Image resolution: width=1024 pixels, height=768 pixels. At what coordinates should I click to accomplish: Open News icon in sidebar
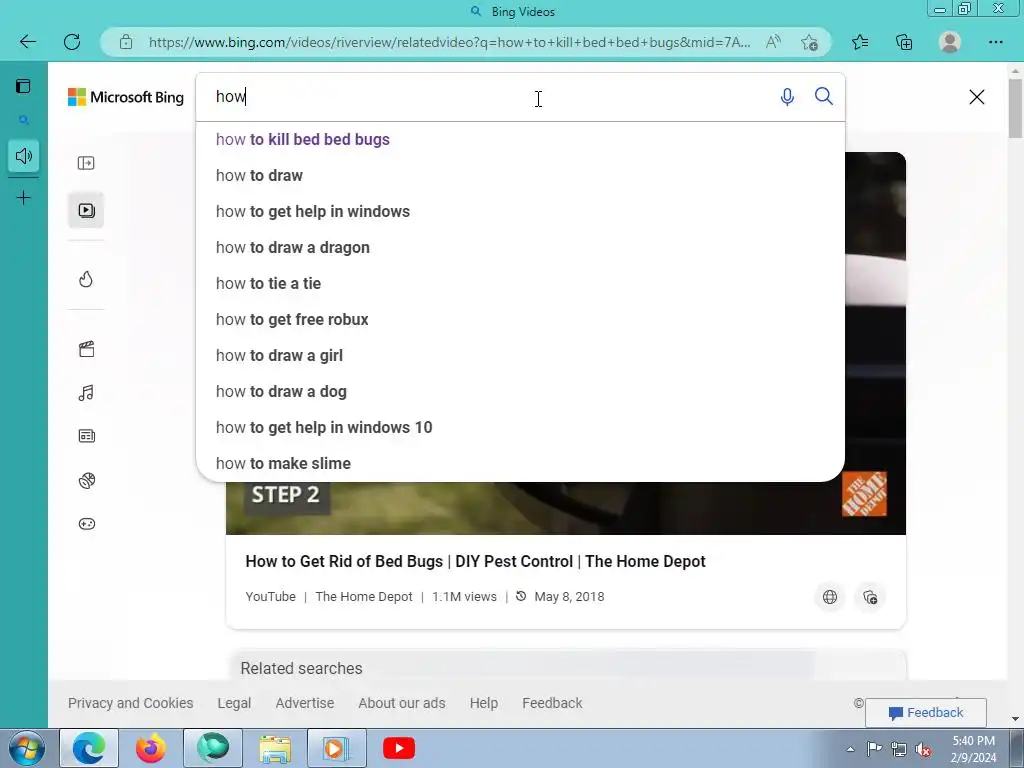[87, 436]
